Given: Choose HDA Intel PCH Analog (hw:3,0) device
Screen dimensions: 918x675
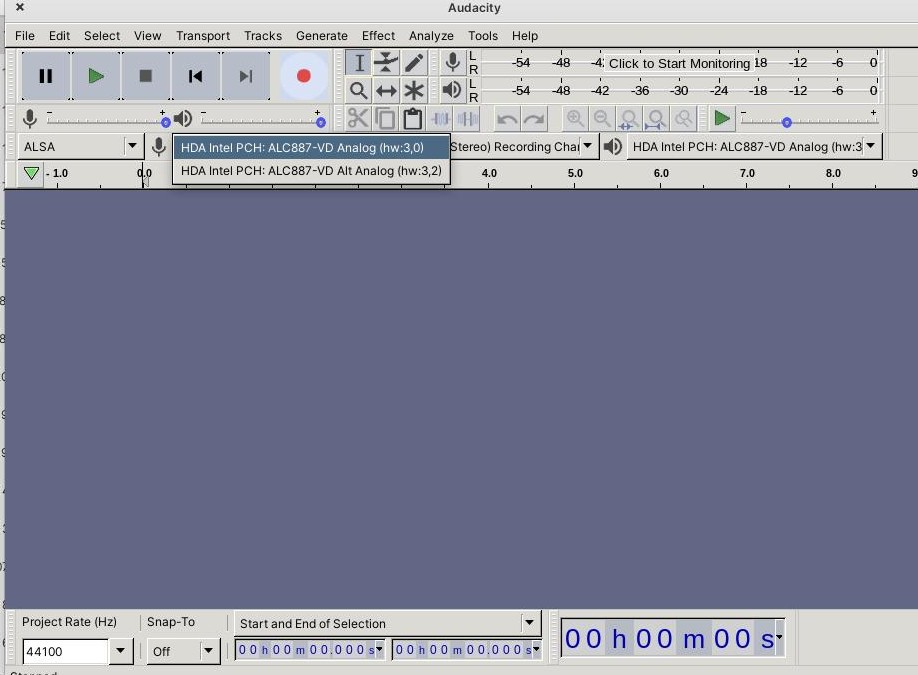Looking at the screenshot, I should point(311,148).
